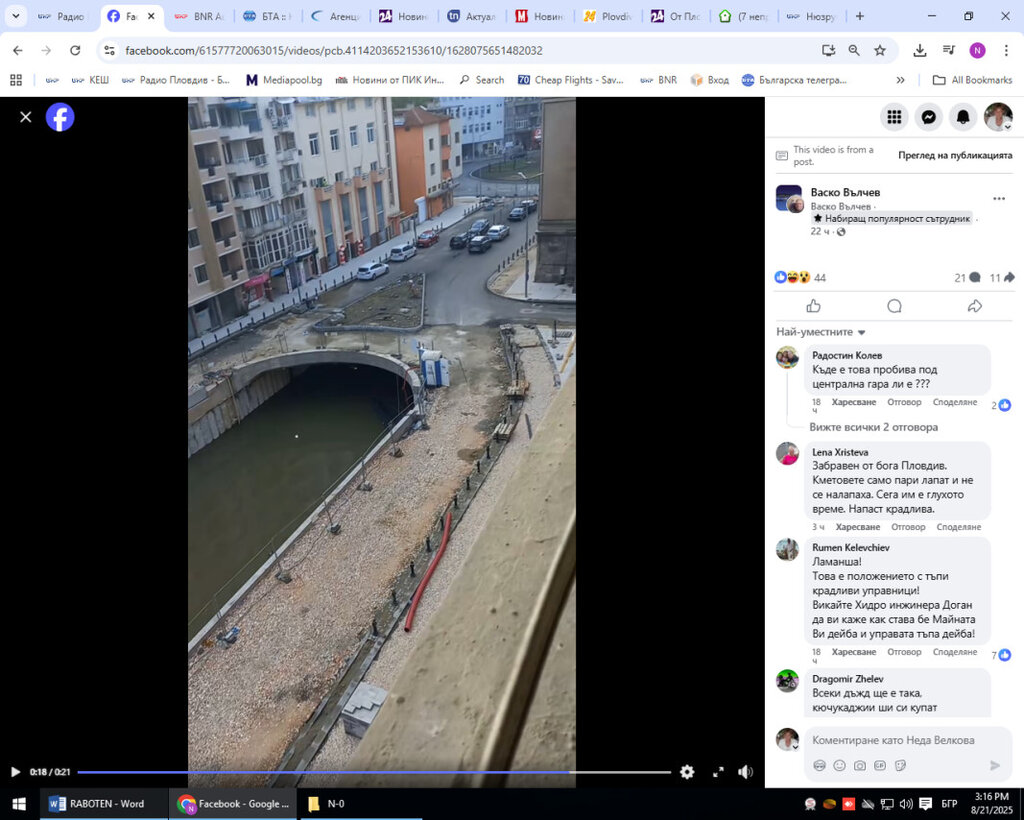The height and width of the screenshot is (820, 1024).
Task: Open browser downloads
Action: click(920, 50)
